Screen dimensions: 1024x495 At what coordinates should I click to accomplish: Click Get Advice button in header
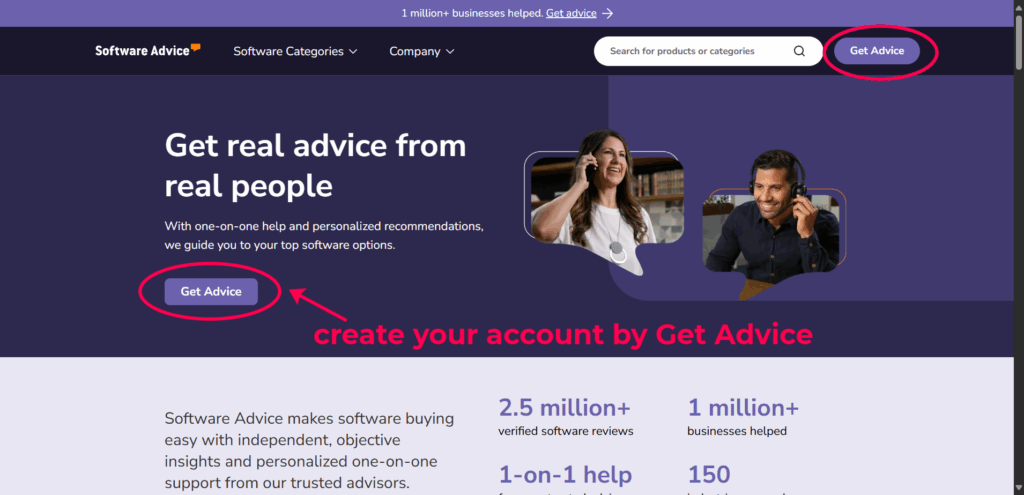click(877, 51)
